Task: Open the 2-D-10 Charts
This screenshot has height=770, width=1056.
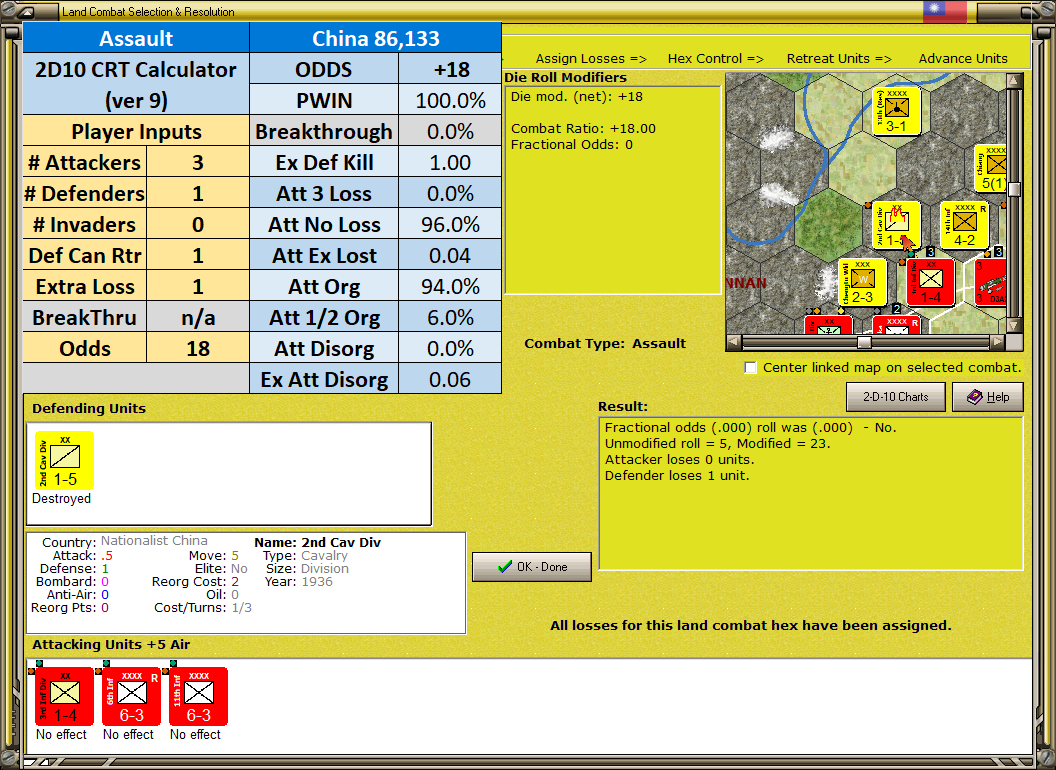Action: (x=896, y=397)
